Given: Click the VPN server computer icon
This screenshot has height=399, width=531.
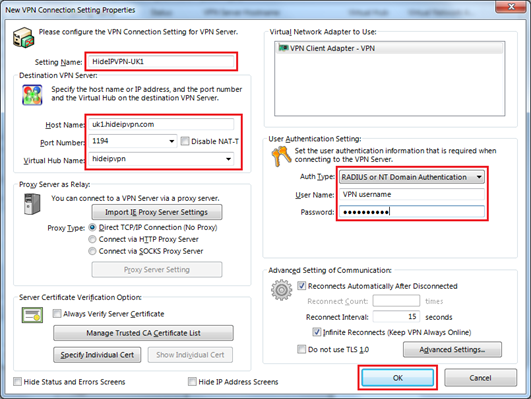Looking at the screenshot, I should pos(23,38).
